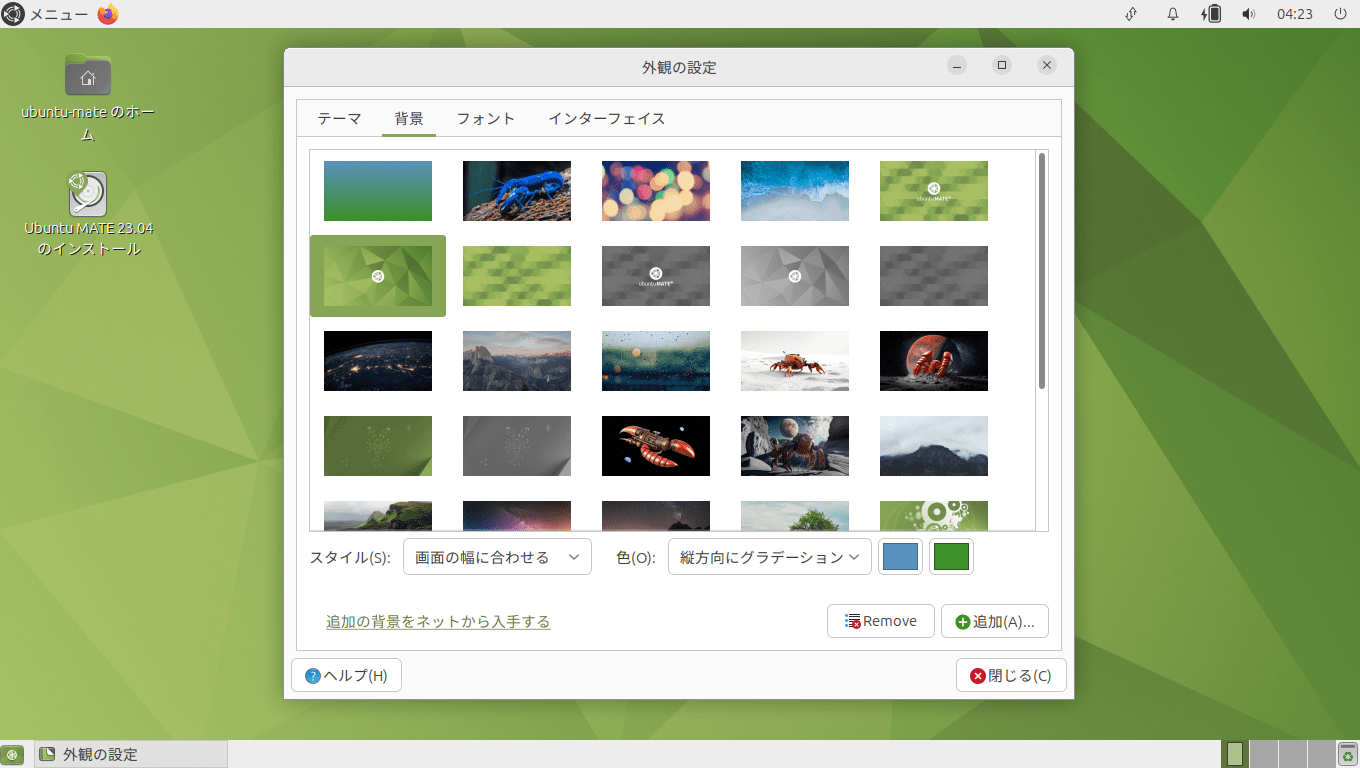
Task: Open the インターフェイス tab
Action: tap(606, 118)
